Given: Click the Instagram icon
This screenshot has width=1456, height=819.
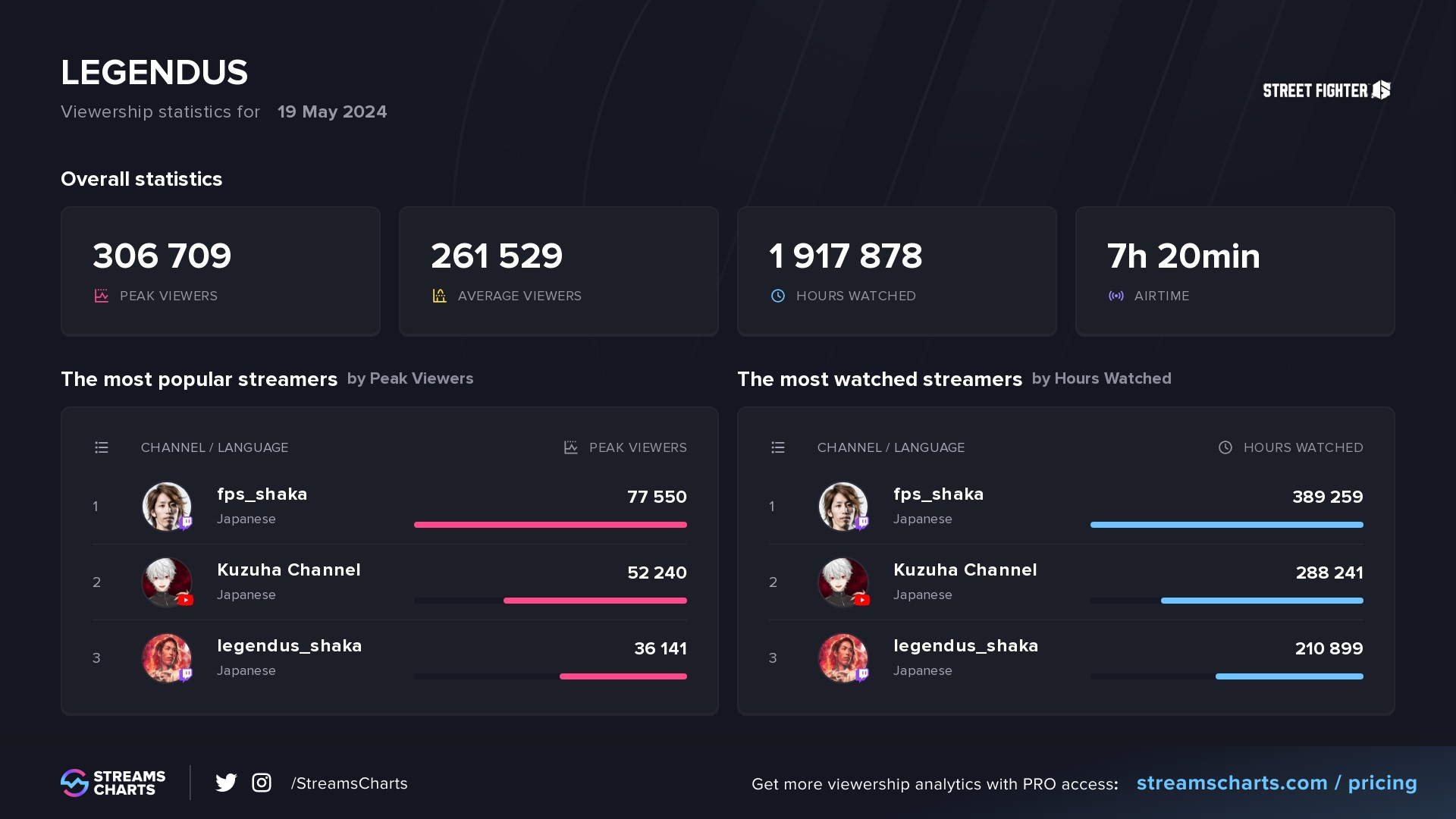Looking at the screenshot, I should pyautogui.click(x=261, y=783).
